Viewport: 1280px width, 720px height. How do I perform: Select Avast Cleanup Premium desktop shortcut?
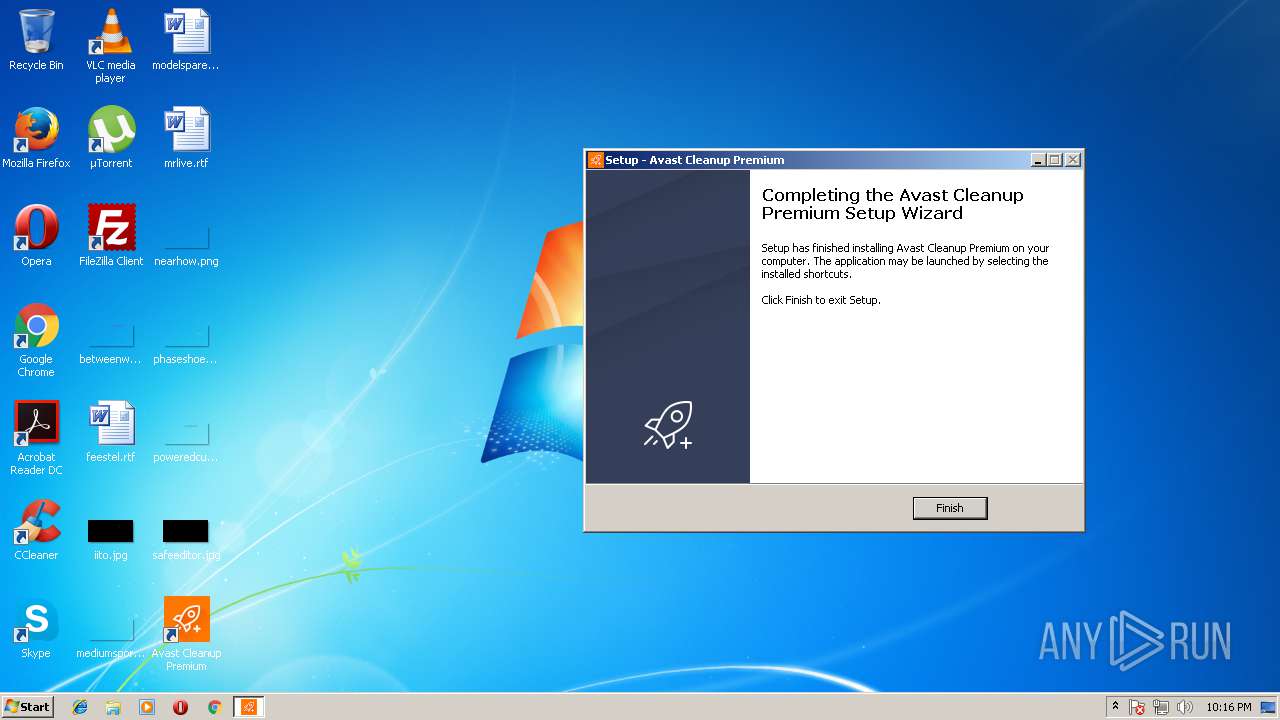(x=186, y=635)
